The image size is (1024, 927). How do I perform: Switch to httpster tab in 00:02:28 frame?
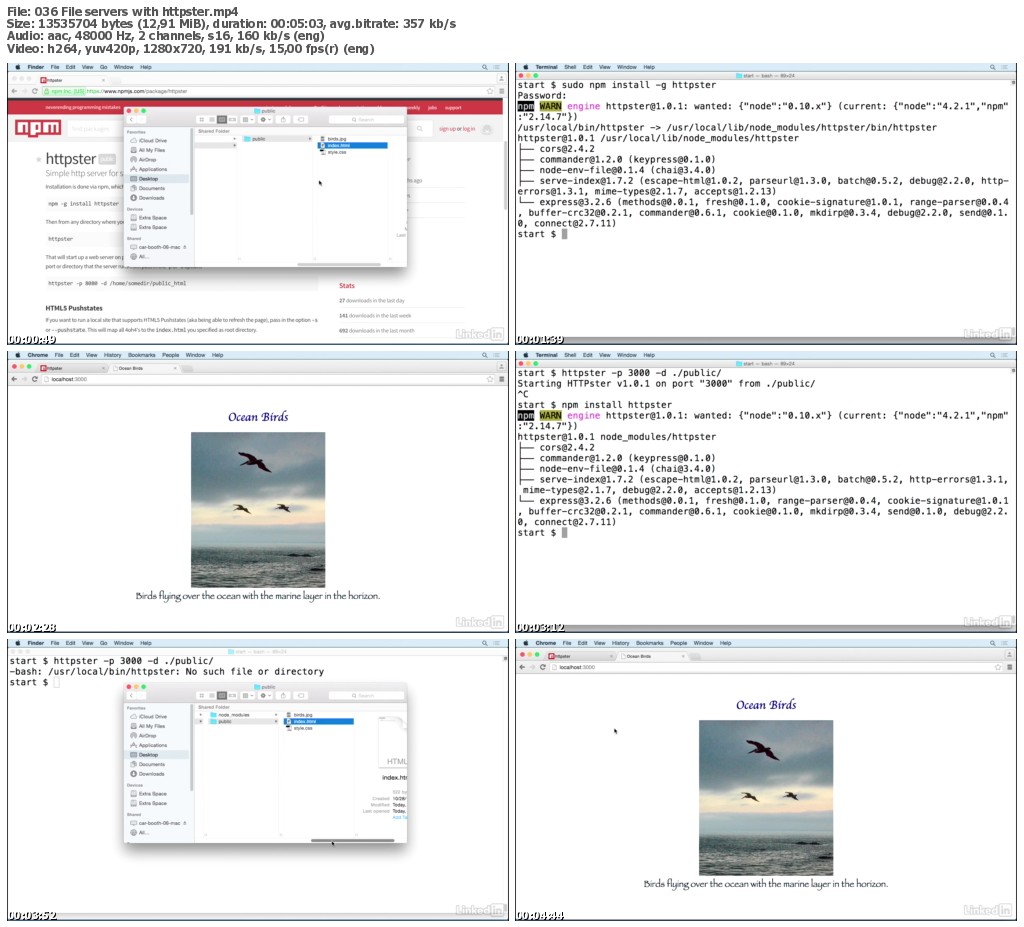pyautogui.click(x=72, y=368)
